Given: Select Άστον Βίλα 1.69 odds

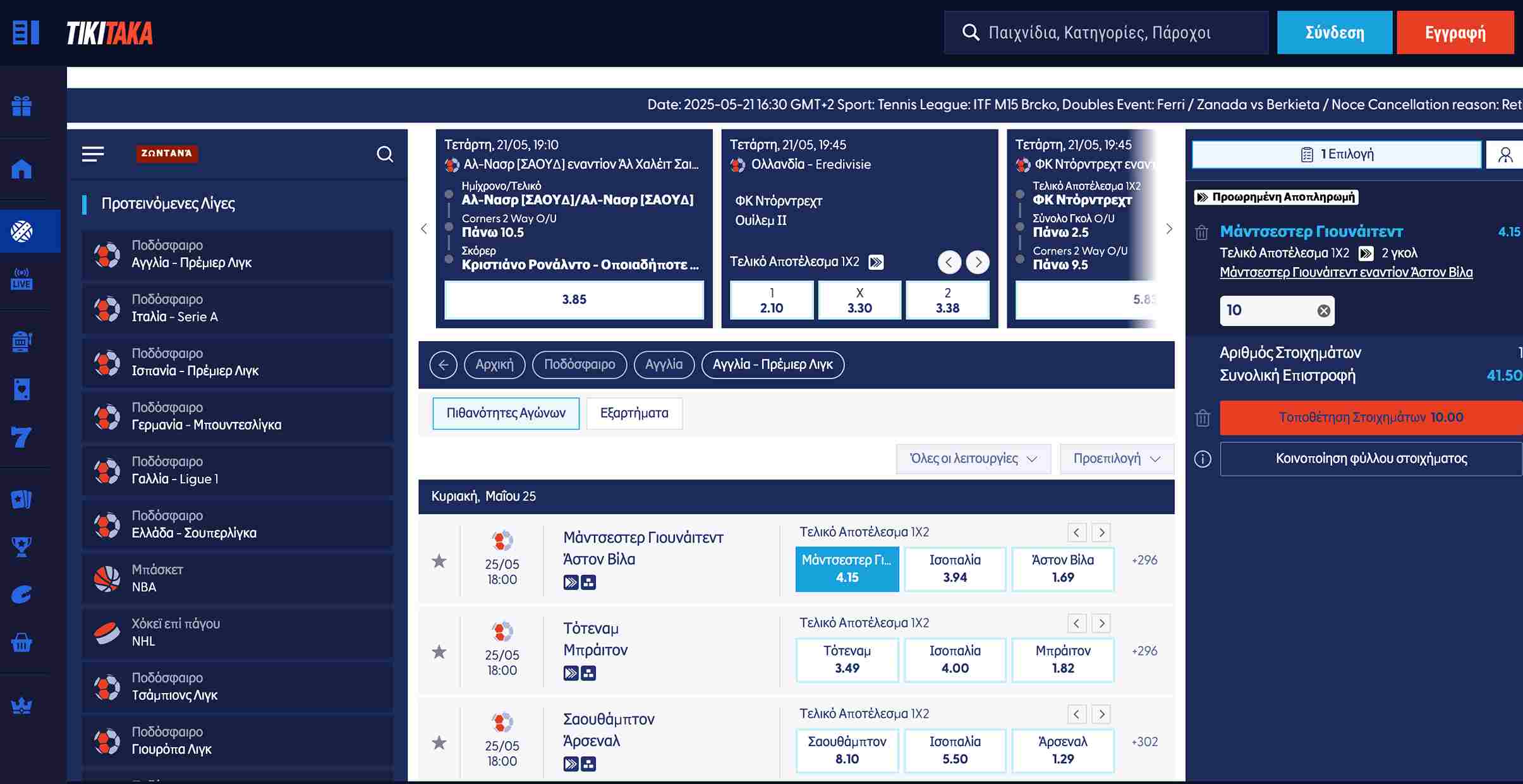Looking at the screenshot, I should (1063, 569).
